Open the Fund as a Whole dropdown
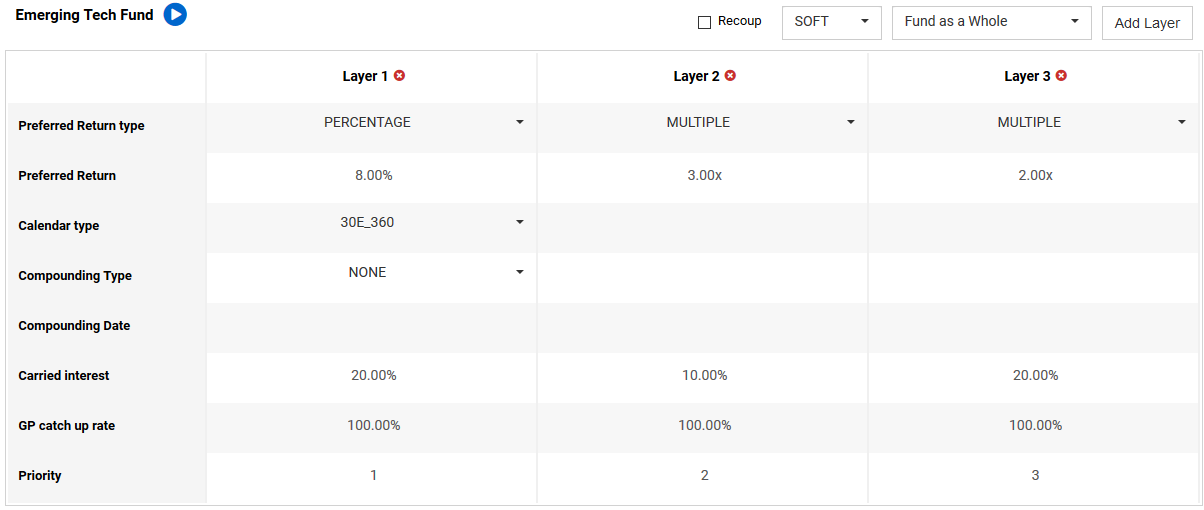 (x=991, y=22)
